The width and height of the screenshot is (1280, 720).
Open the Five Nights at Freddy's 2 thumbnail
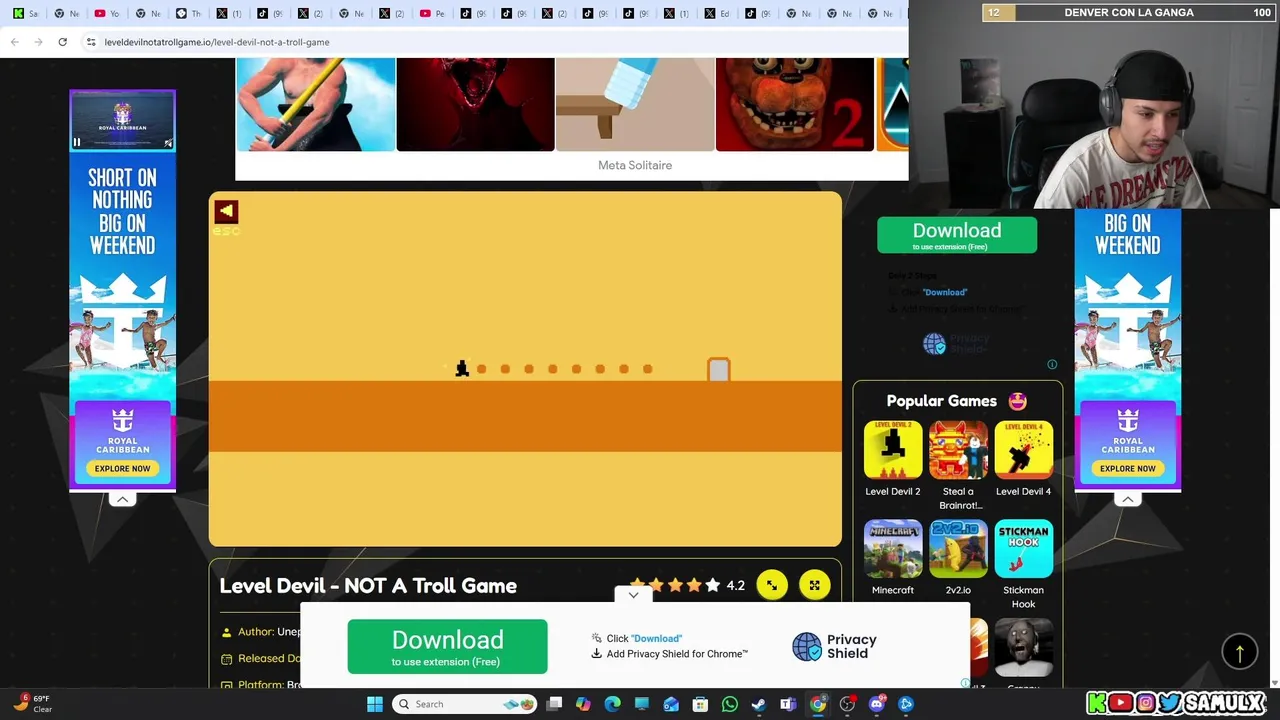coord(795,104)
